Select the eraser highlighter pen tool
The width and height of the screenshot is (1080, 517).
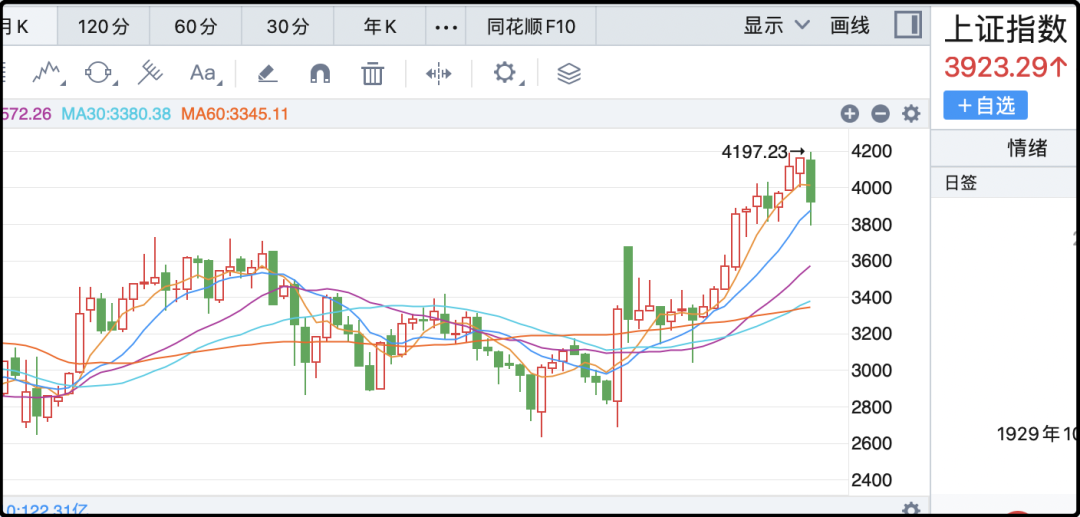(x=267, y=73)
